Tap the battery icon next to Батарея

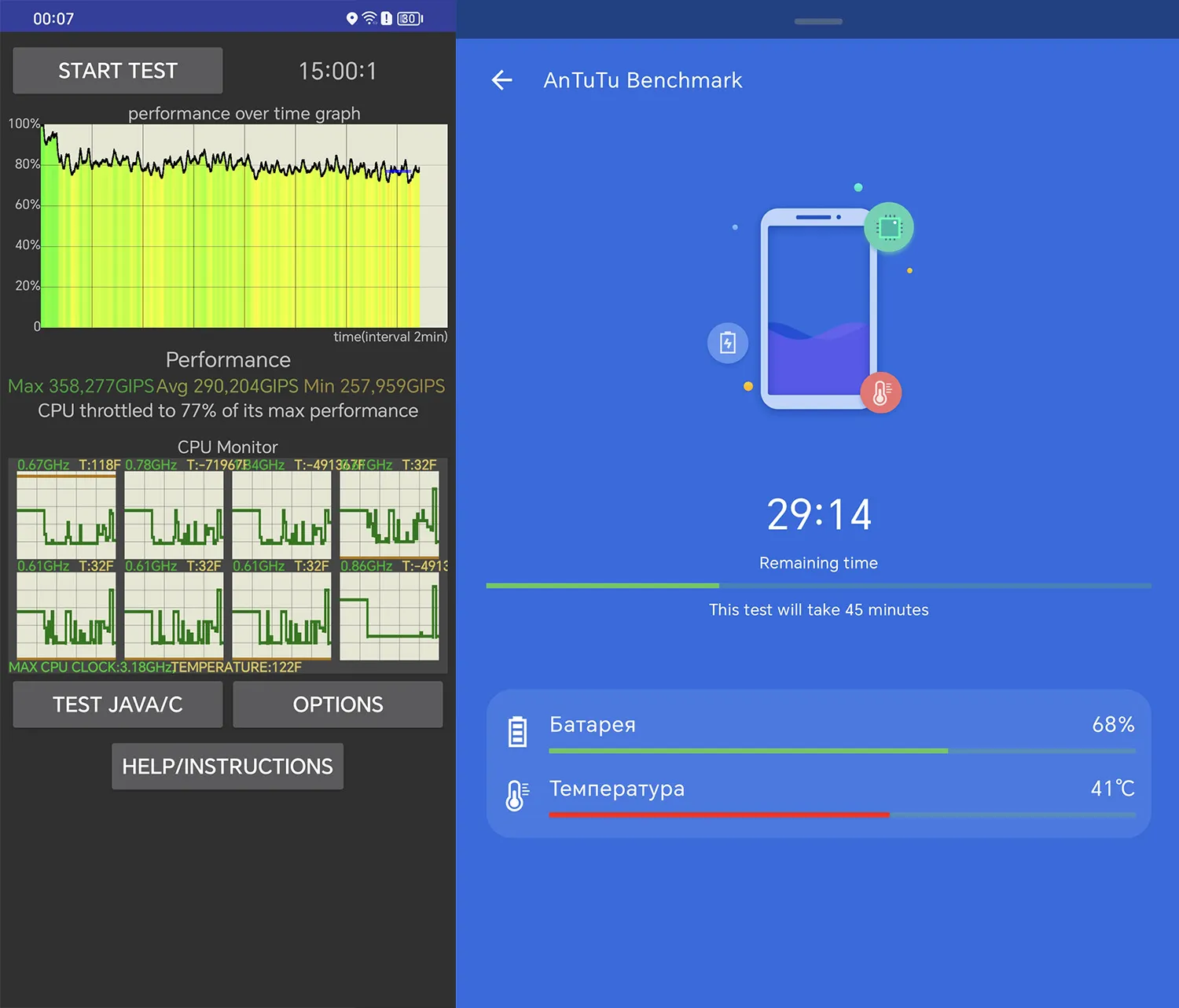tap(517, 732)
